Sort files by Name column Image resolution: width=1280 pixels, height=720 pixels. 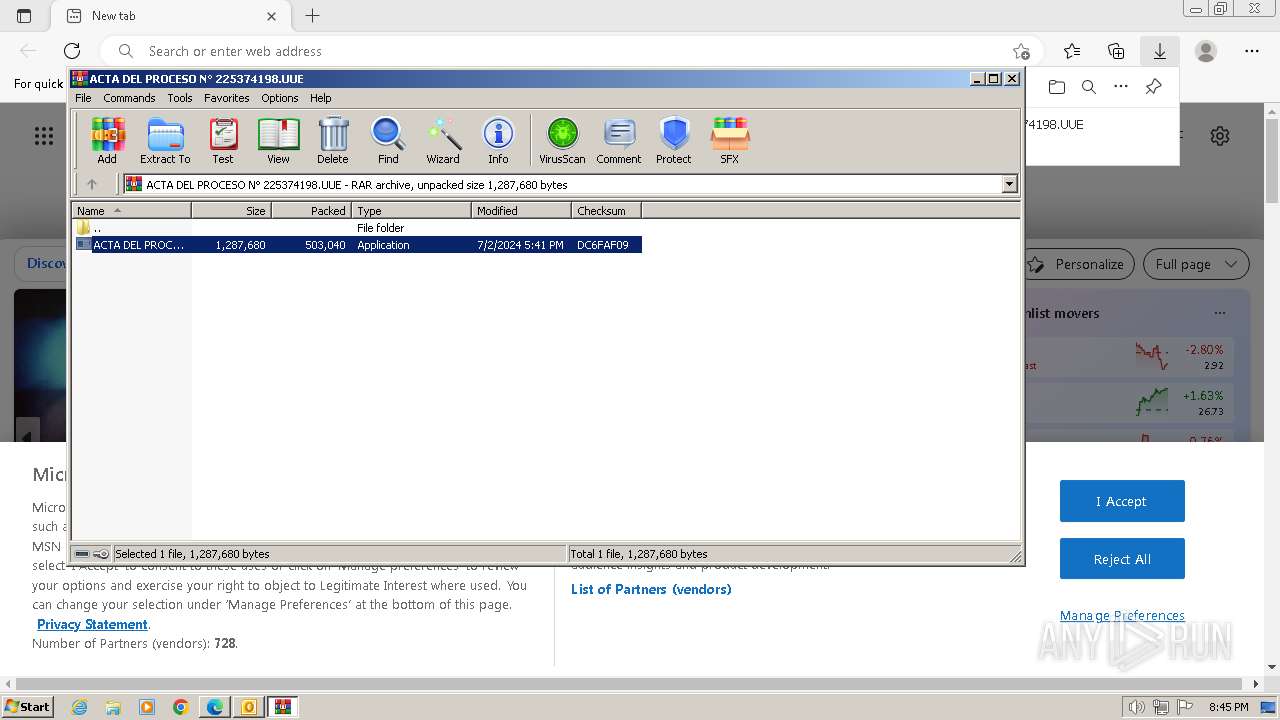(x=131, y=210)
